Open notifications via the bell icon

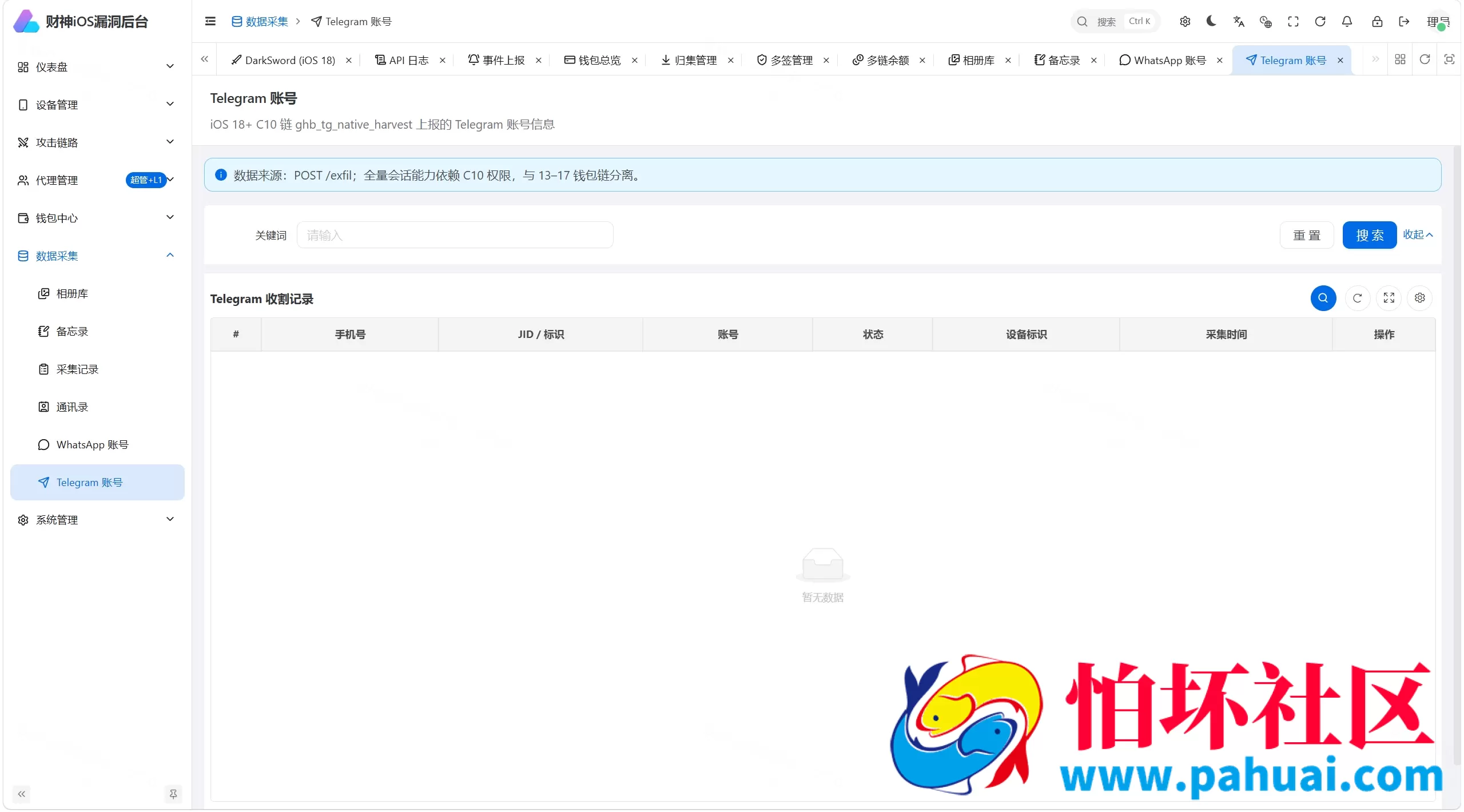(x=1347, y=22)
